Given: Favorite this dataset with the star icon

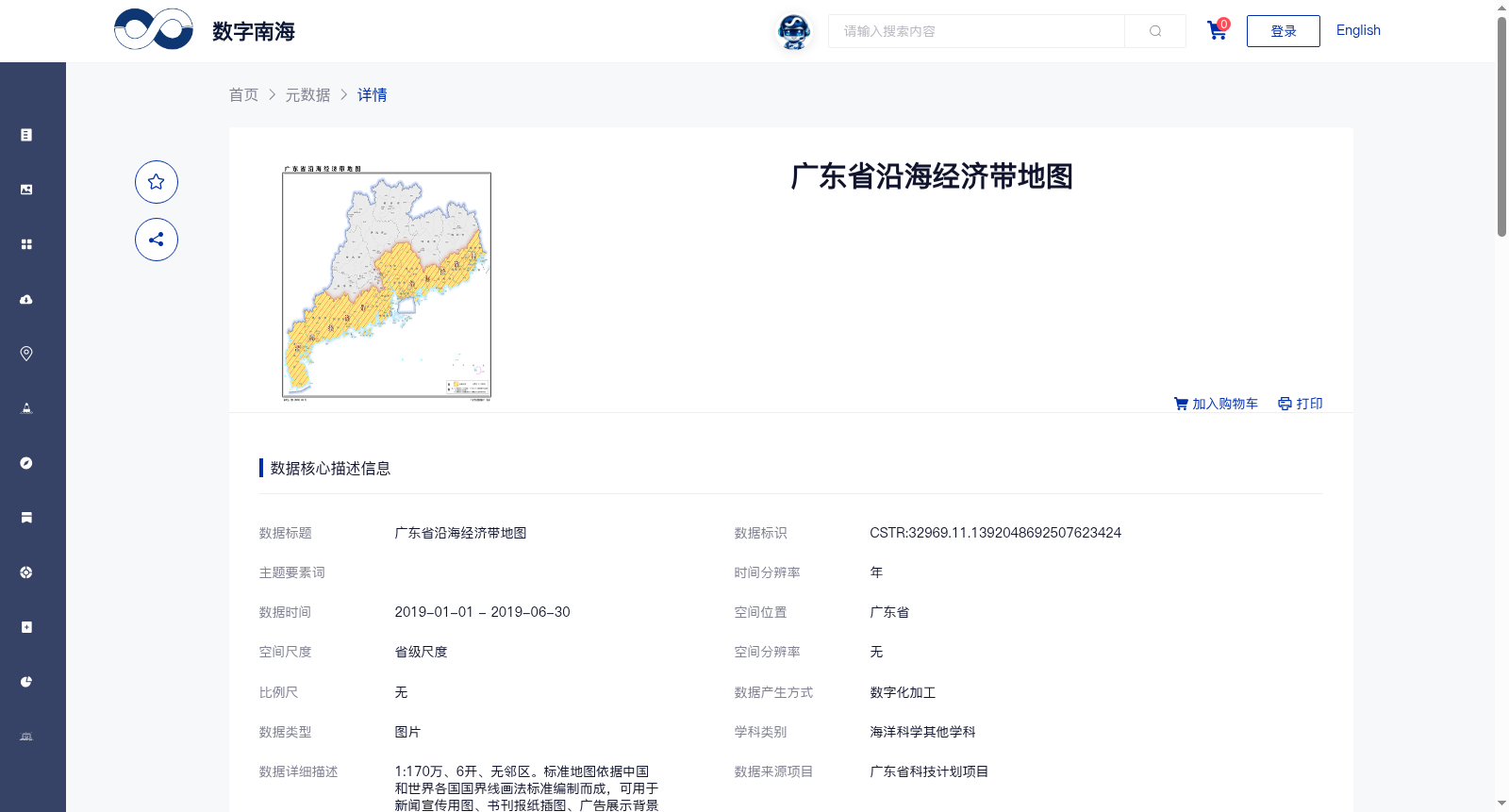Looking at the screenshot, I should [x=157, y=182].
